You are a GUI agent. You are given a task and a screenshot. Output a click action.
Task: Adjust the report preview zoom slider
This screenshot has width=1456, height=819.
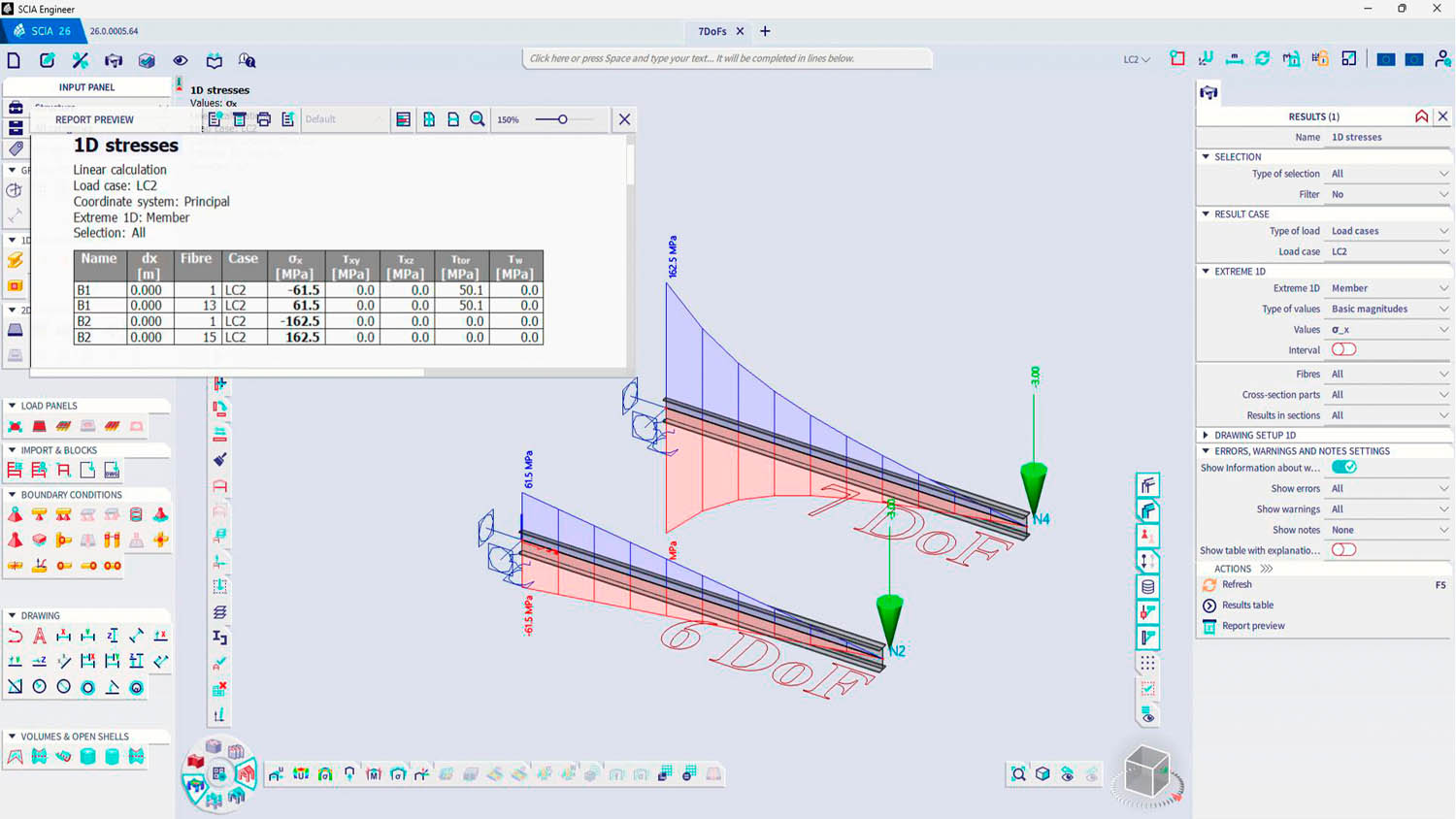pyautogui.click(x=562, y=119)
